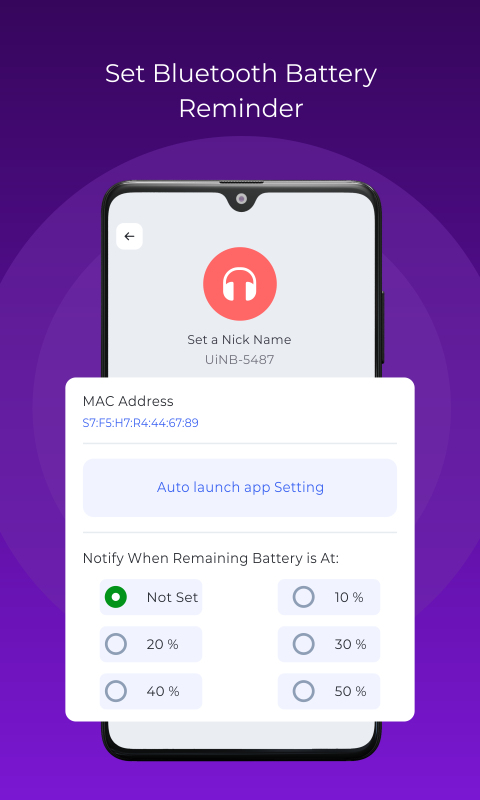This screenshot has height=800, width=480.
Task: Click the MAC Address label
Action: pos(128,402)
